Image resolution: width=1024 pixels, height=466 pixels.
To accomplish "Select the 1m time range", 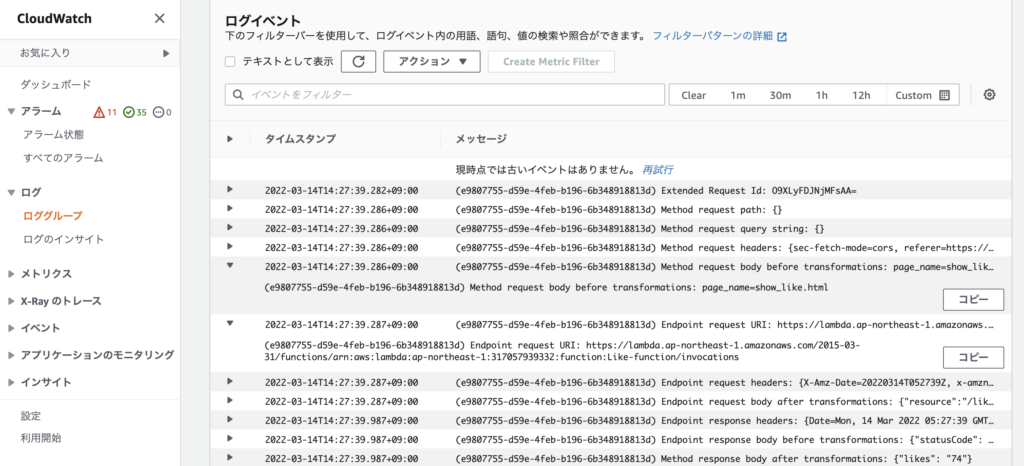I will click(x=738, y=95).
